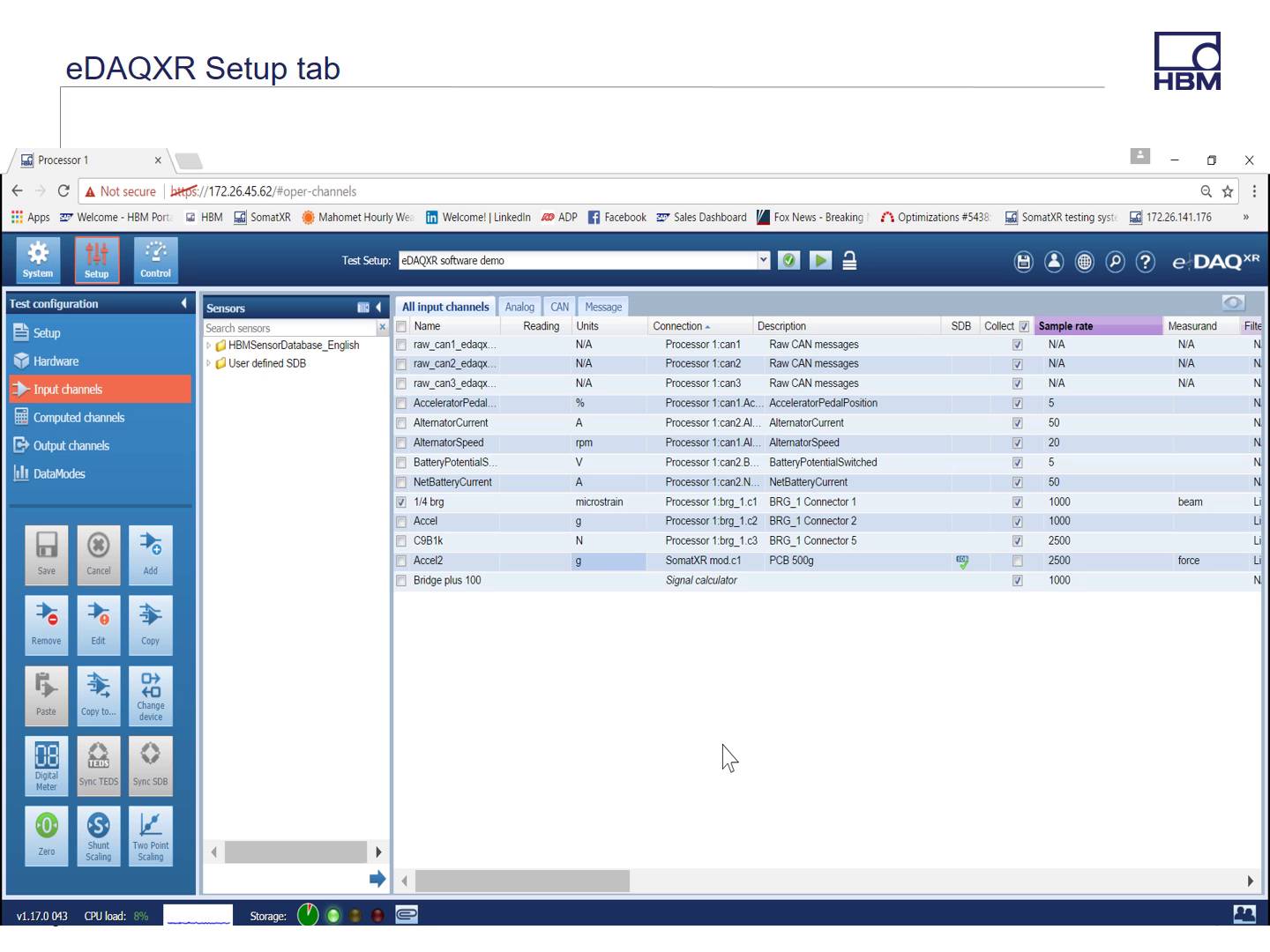Image resolution: width=1270 pixels, height=952 pixels.
Task: Click the Sample rate column header
Action: click(1099, 326)
